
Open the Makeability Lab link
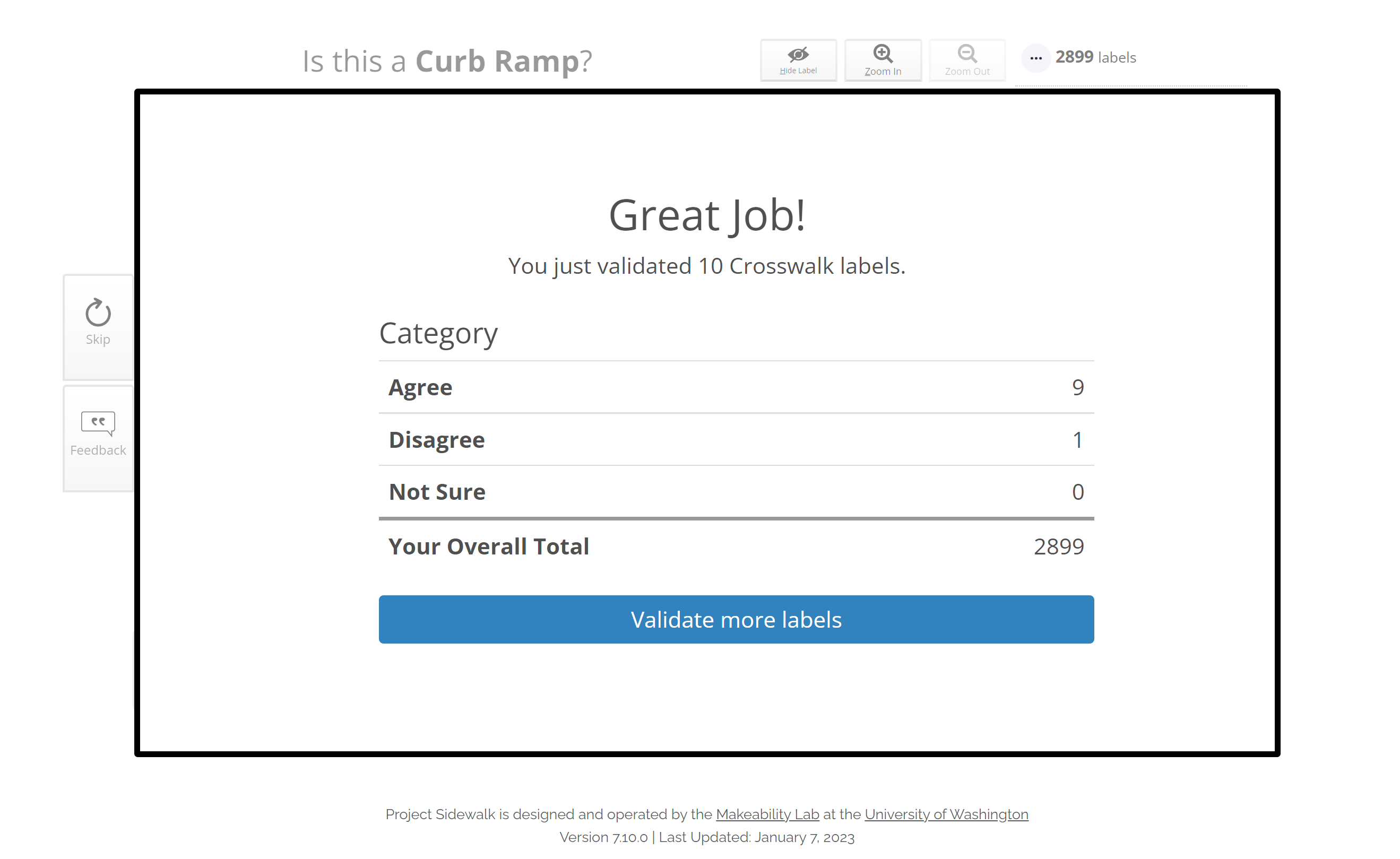tap(767, 814)
